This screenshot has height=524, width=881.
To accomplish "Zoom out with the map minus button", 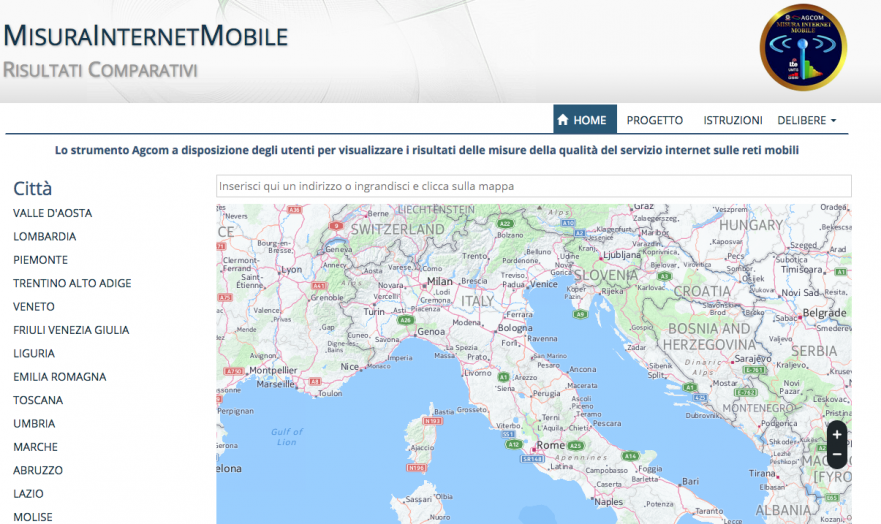I will pyautogui.click(x=837, y=454).
